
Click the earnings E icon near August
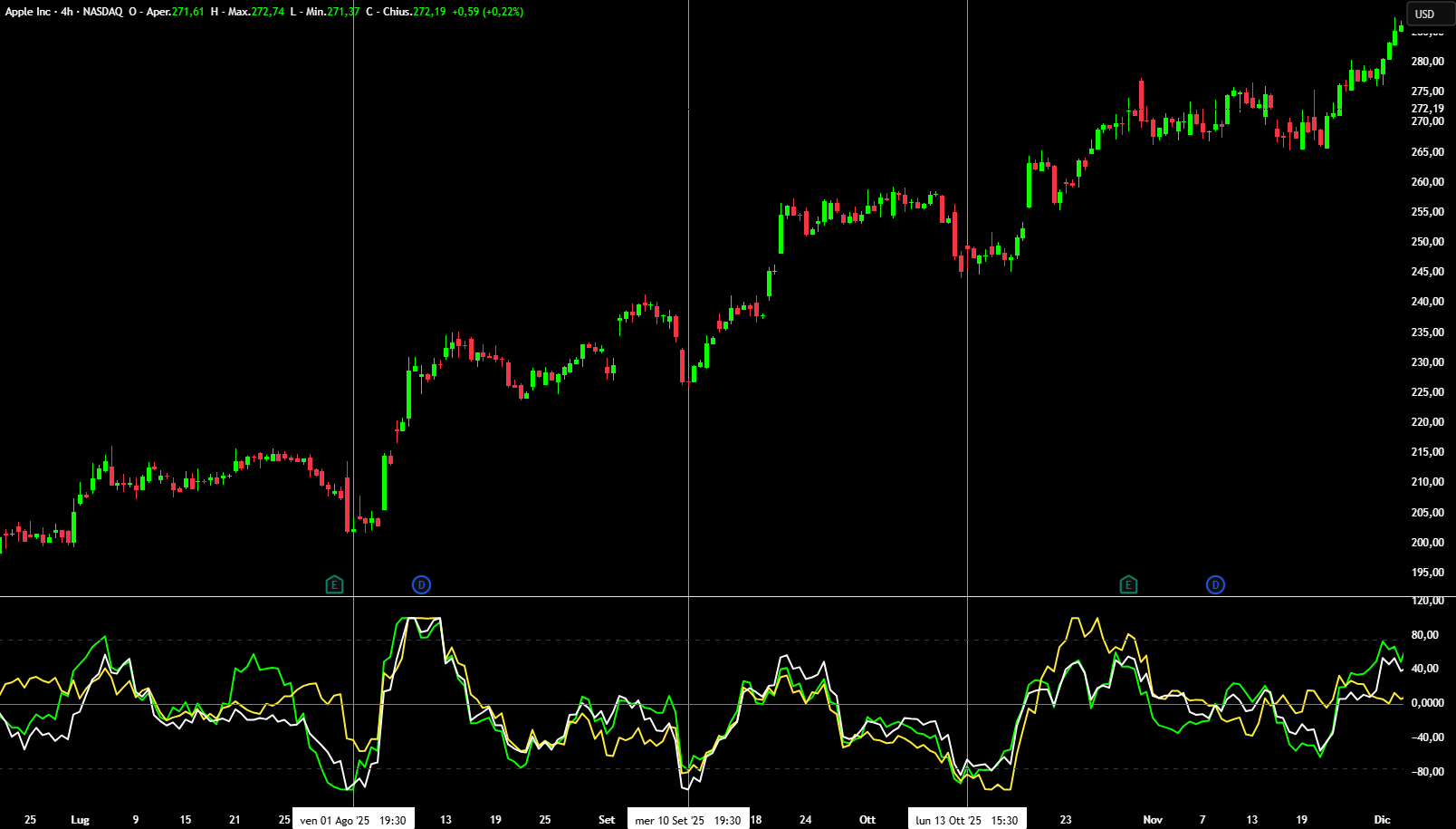tap(334, 584)
